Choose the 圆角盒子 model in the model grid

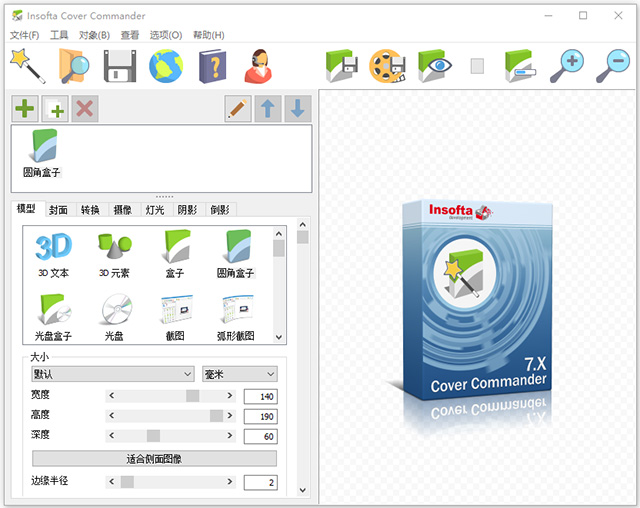coord(236,255)
